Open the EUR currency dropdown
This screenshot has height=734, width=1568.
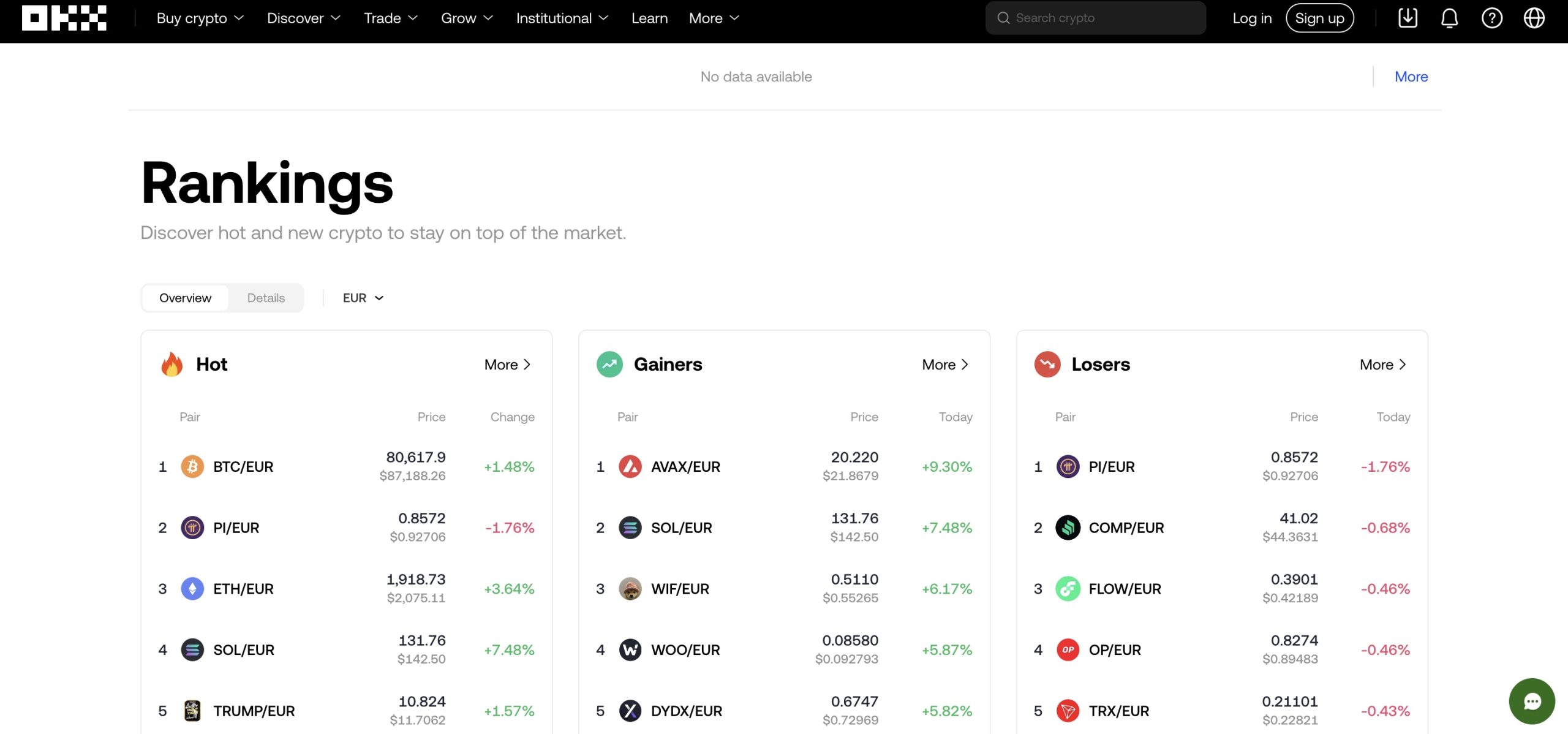363,298
